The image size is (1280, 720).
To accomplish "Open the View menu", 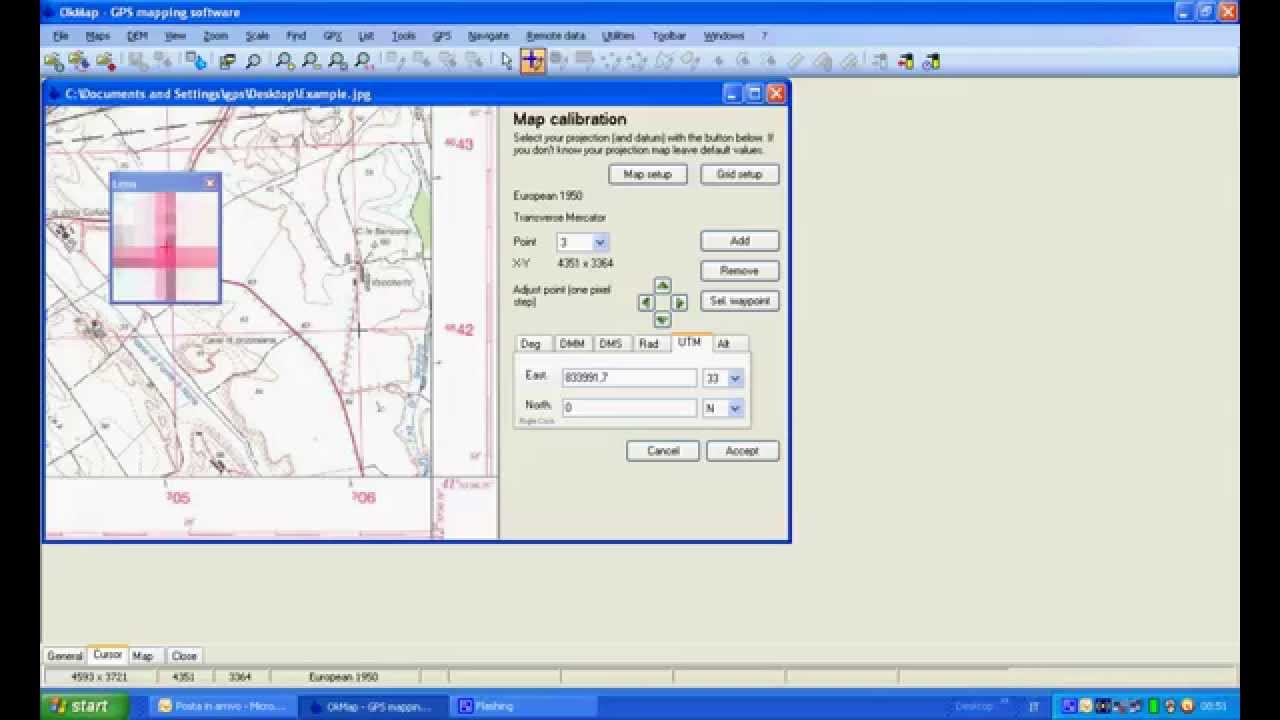I will click(175, 36).
